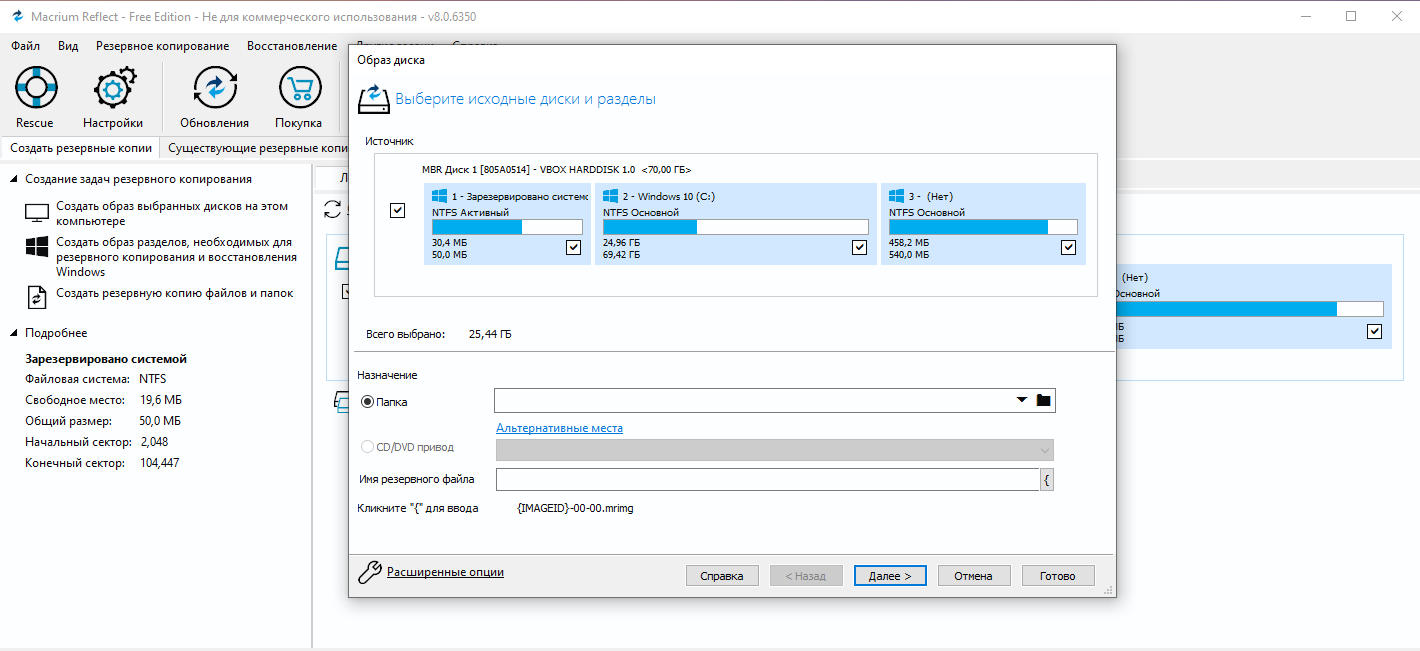Switch to Создать резервные копии tab
Viewport: 1420px width, 651px height.
click(x=81, y=148)
